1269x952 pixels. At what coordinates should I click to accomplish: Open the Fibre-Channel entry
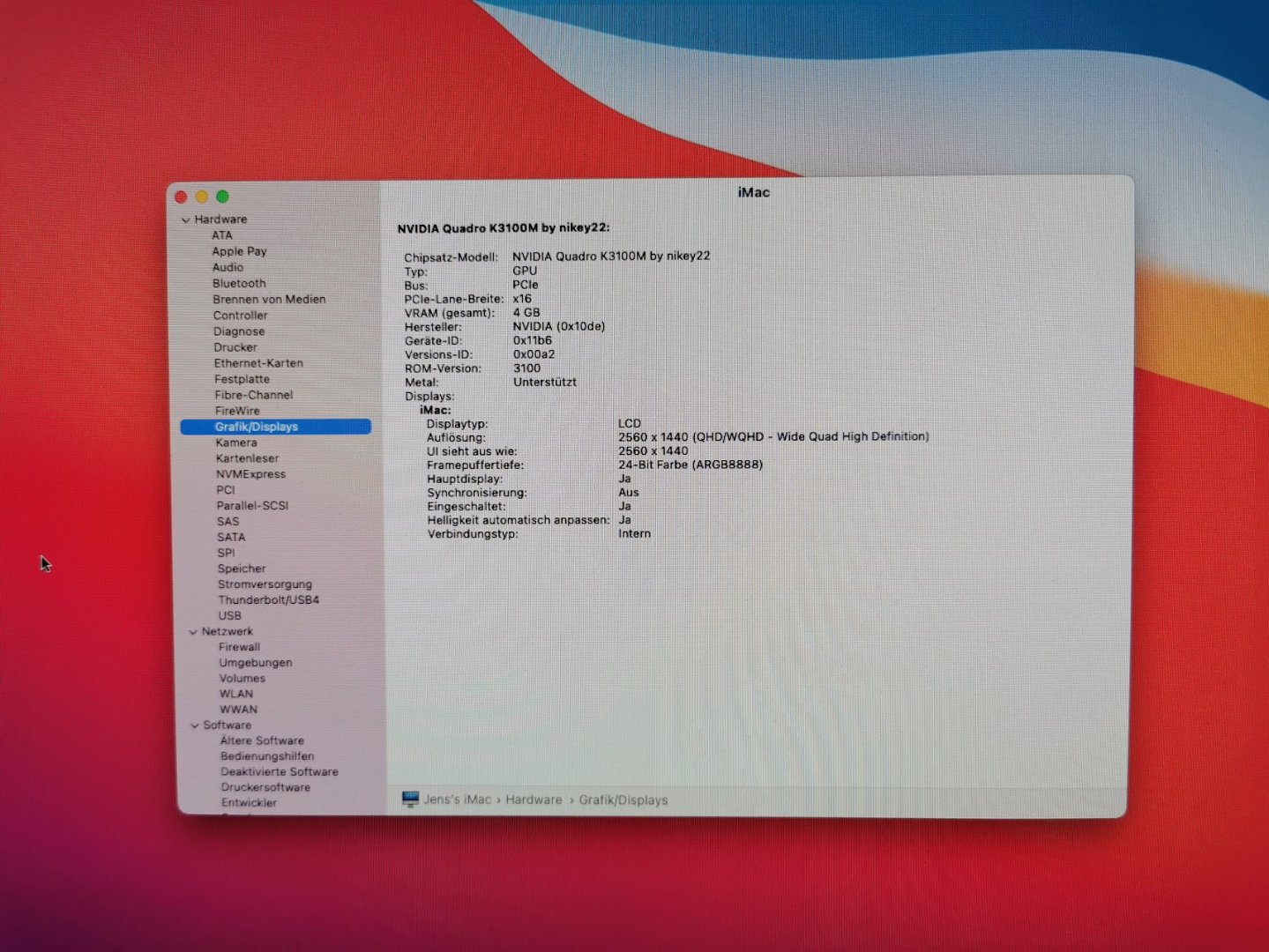coord(254,395)
